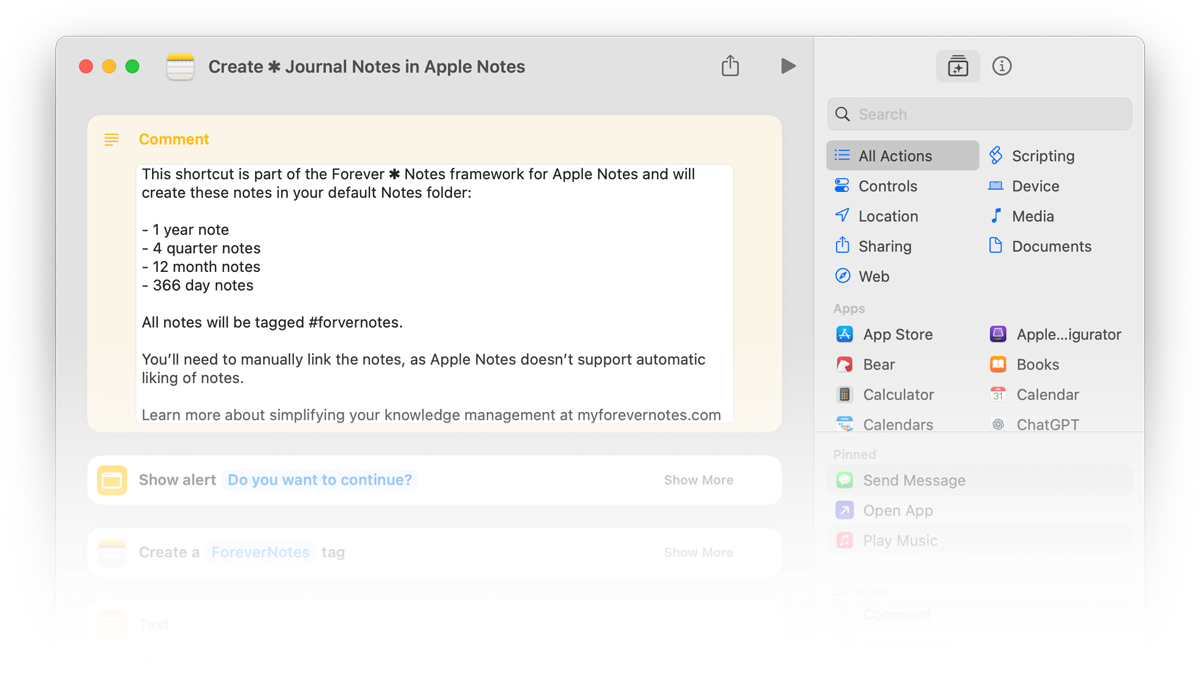Screen dimensions: 1200x673
Task: Expand Show More on Create tag action
Action: coord(699,552)
